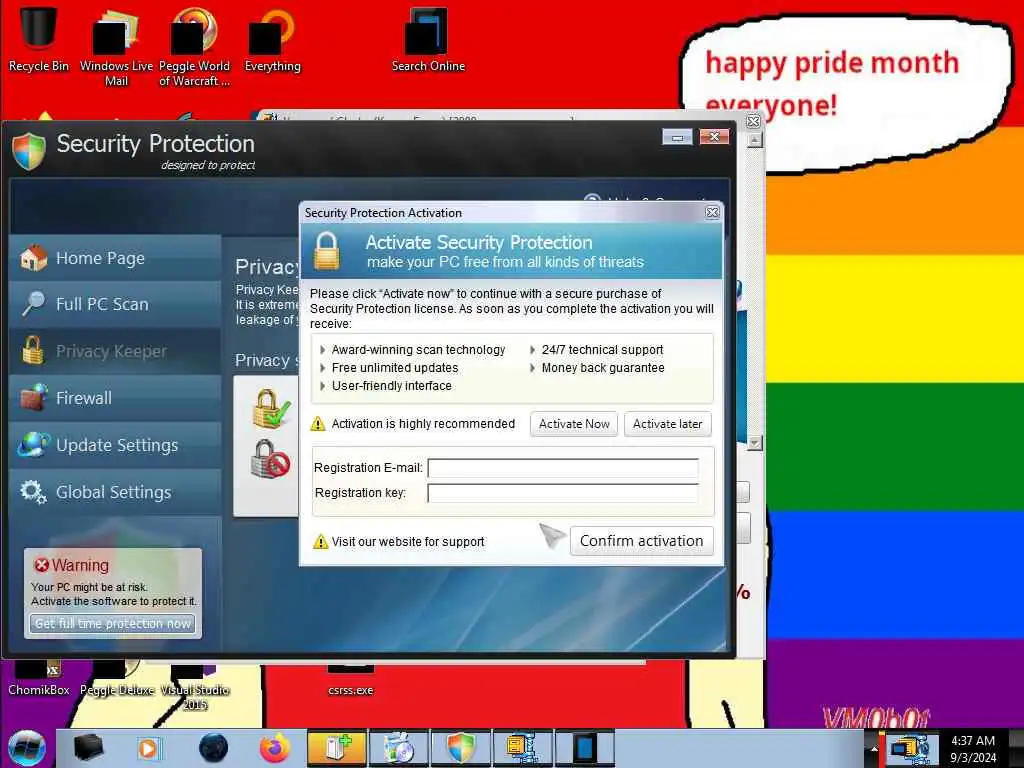Open Update Settings
The height and width of the screenshot is (768, 1024).
click(115, 445)
